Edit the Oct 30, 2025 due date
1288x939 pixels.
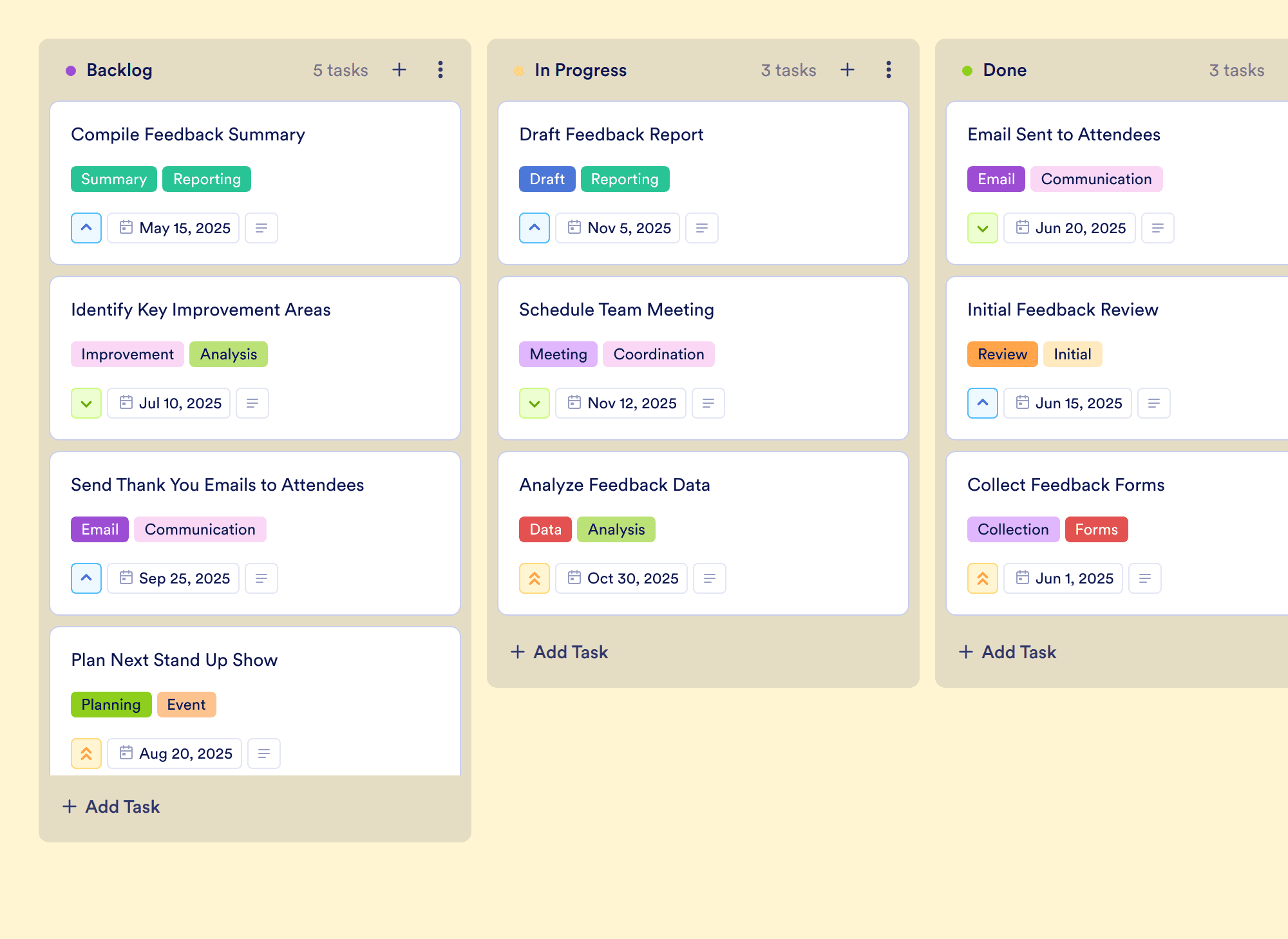point(621,578)
